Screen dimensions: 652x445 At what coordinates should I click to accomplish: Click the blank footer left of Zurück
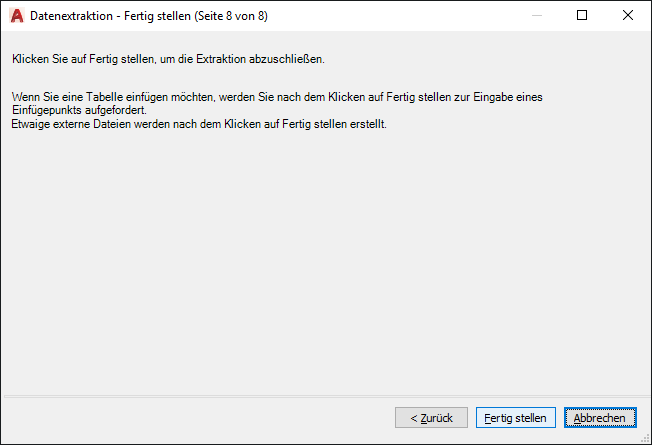pos(200,418)
